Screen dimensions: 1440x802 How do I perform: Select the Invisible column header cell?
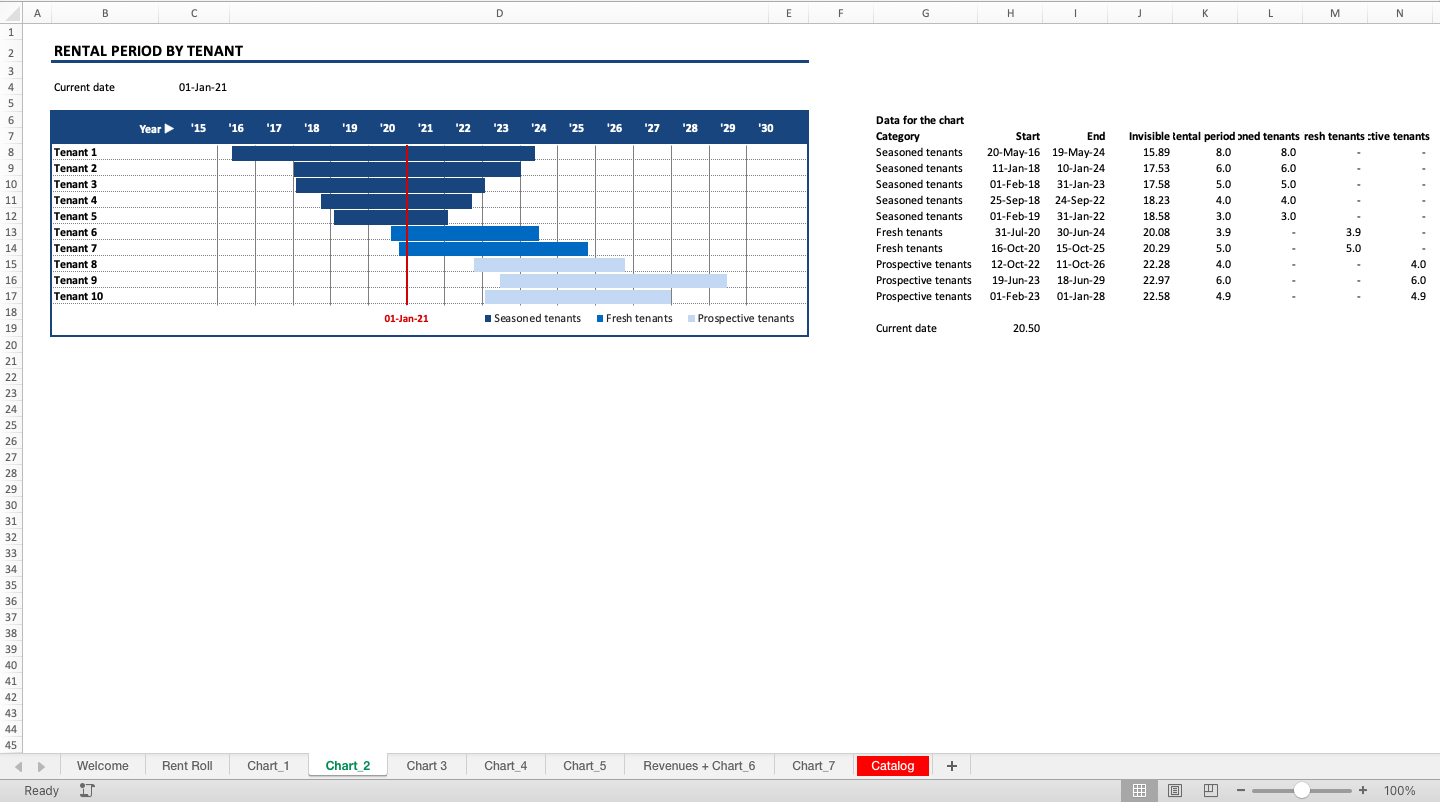click(x=1140, y=136)
